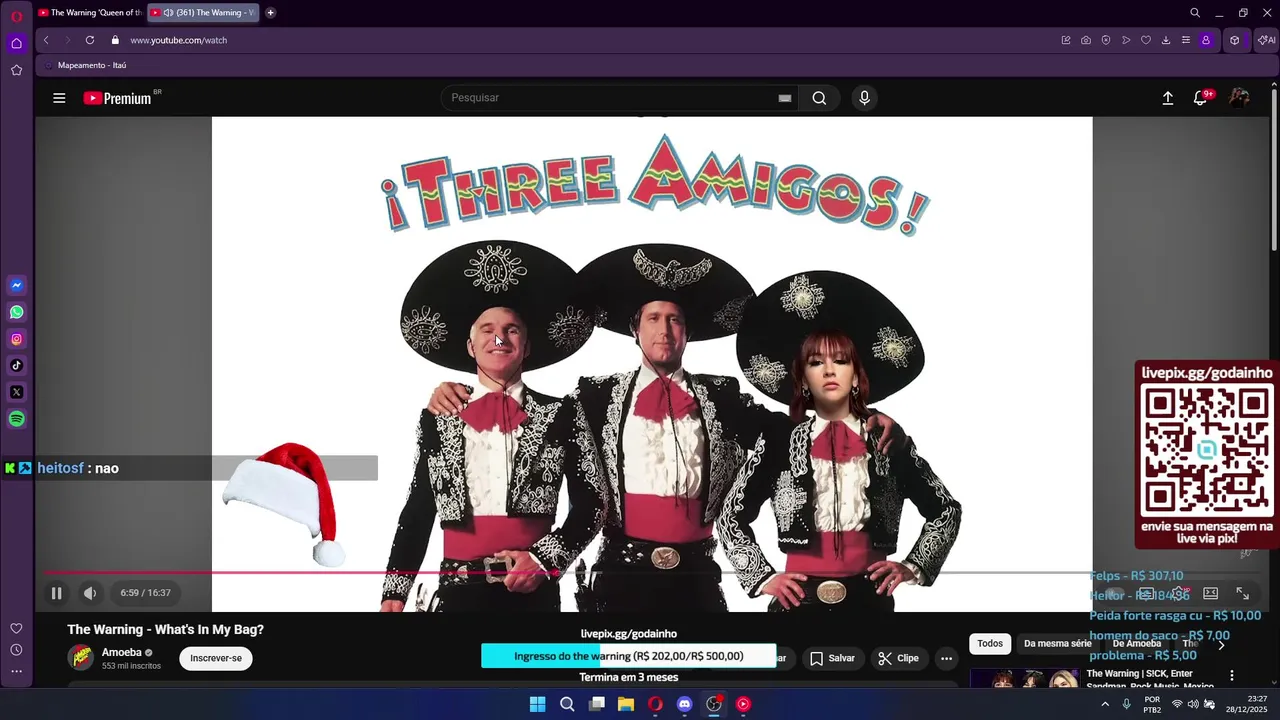This screenshot has width=1280, height=720.
Task: Mute the video volume
Action: [x=90, y=593]
